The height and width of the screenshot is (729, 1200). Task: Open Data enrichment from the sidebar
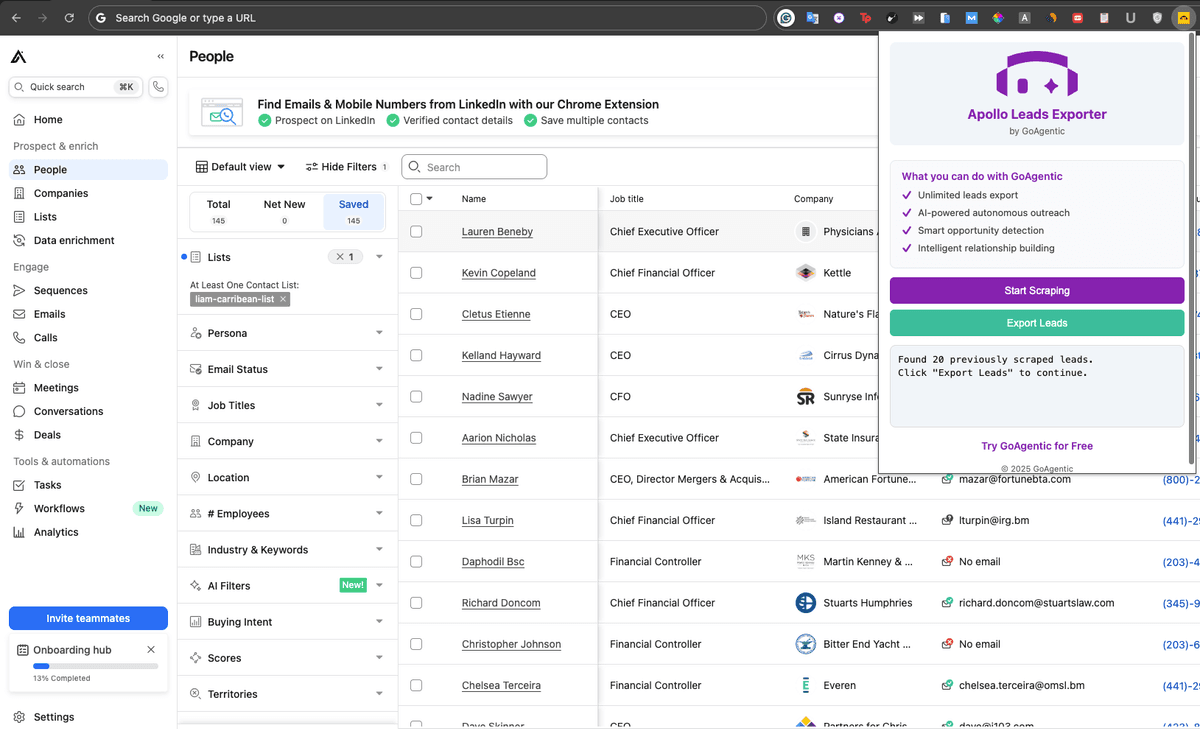click(x=74, y=240)
